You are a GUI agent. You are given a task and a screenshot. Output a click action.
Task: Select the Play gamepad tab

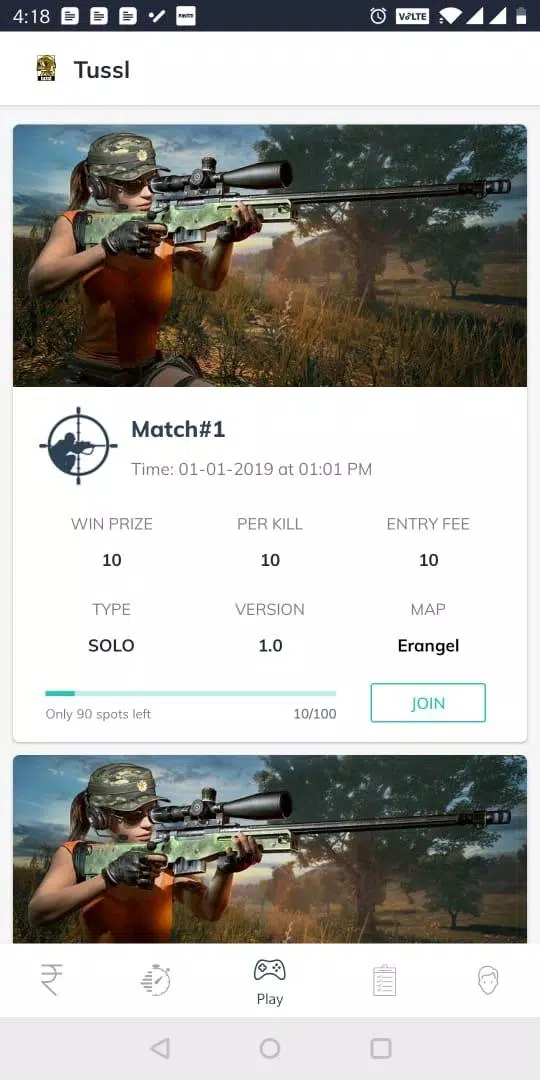270,982
